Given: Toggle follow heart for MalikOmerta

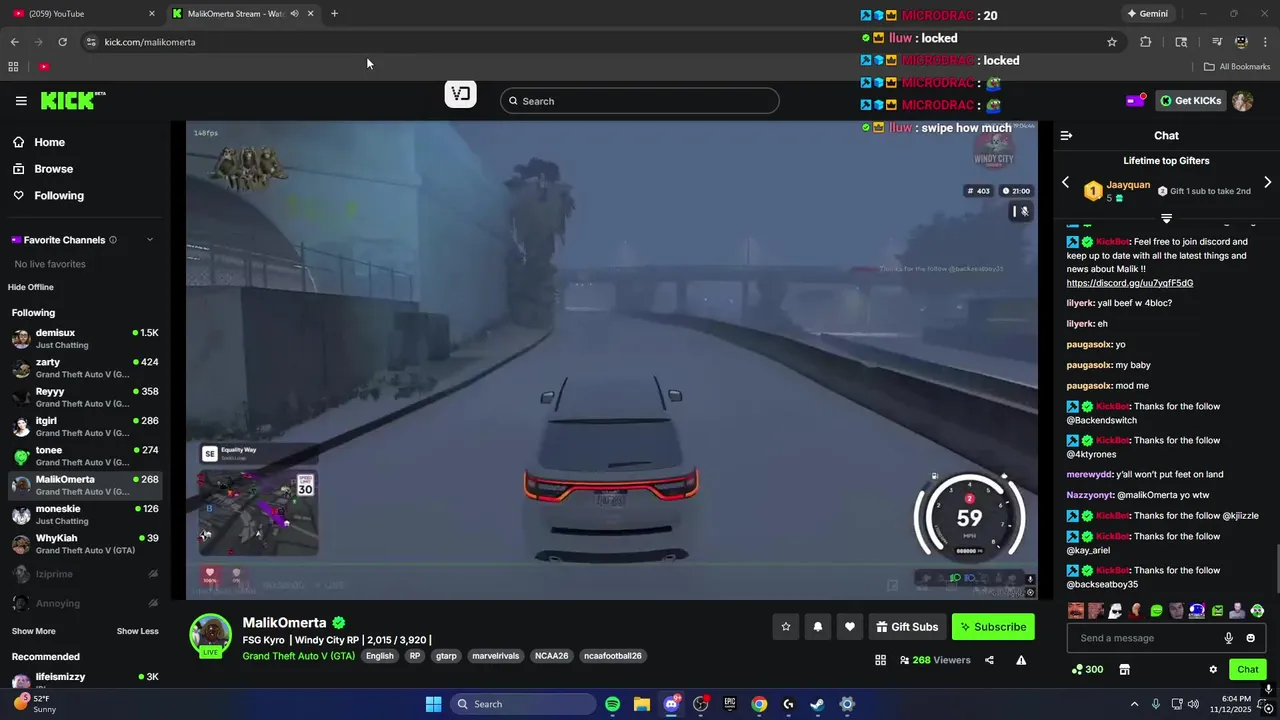Looking at the screenshot, I should 850,627.
